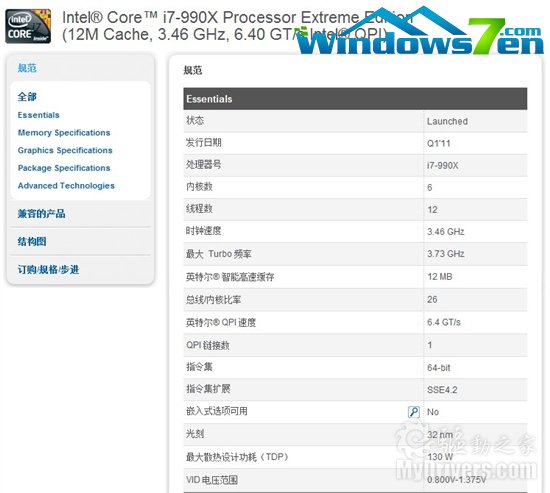This screenshot has height=493, width=550.
Task: Click the 英特尔 QPI 速度 label
Action: (x=221, y=322)
